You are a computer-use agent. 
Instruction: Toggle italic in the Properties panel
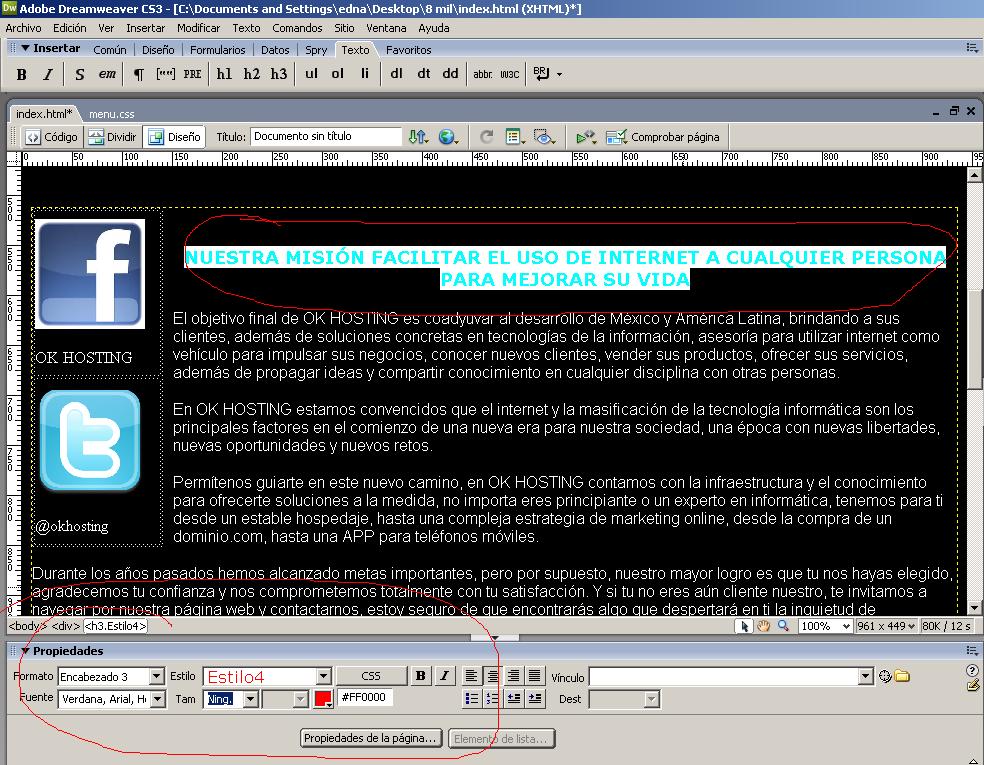(x=443, y=675)
